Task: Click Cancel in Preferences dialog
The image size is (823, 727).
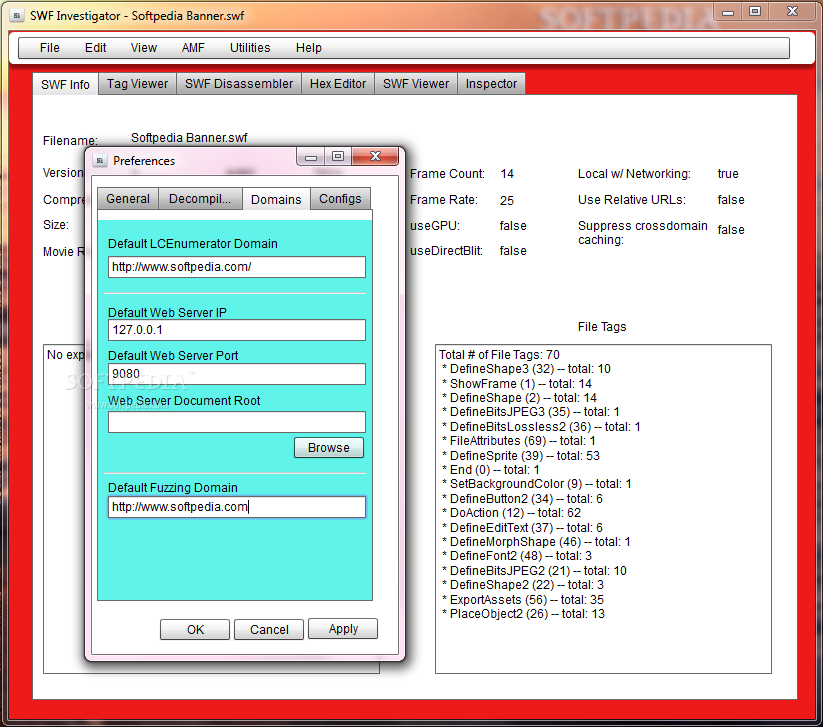Action: (x=269, y=629)
